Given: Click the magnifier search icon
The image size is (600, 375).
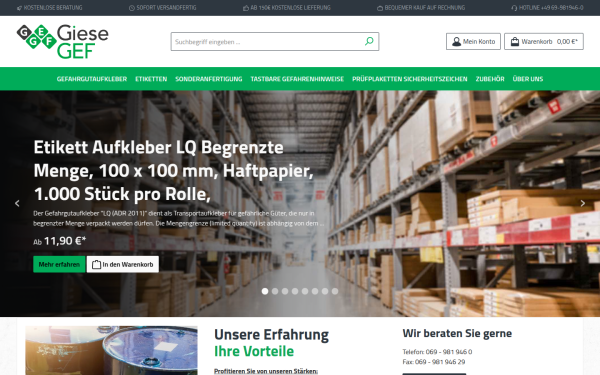Looking at the screenshot, I should (x=369, y=41).
